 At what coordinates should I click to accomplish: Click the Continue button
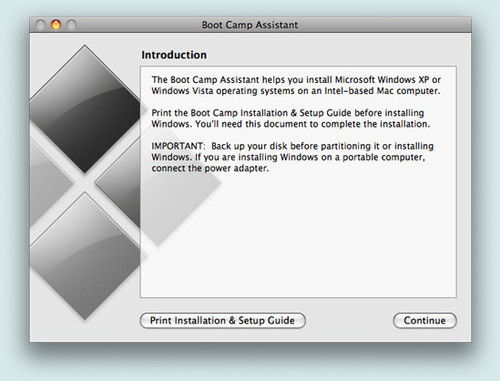(x=425, y=320)
